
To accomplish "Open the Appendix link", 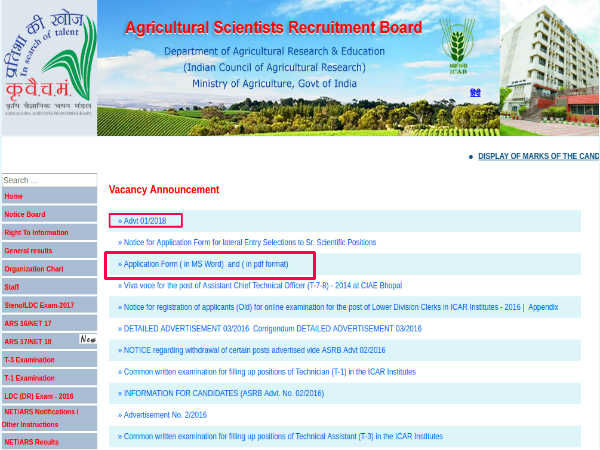I will (543, 307).
